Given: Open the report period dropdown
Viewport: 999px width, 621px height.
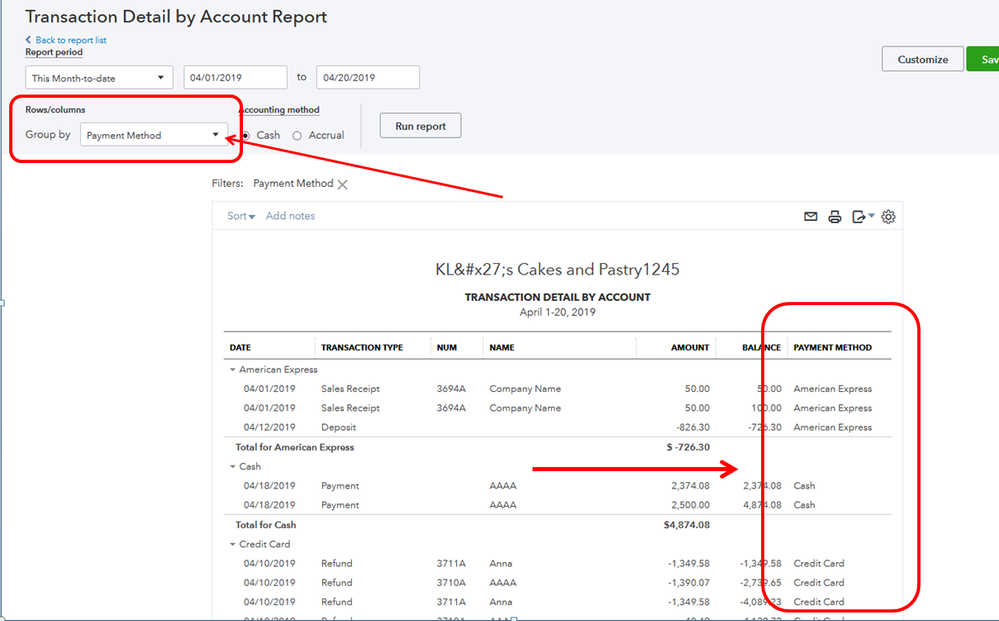Looking at the screenshot, I should 99,78.
